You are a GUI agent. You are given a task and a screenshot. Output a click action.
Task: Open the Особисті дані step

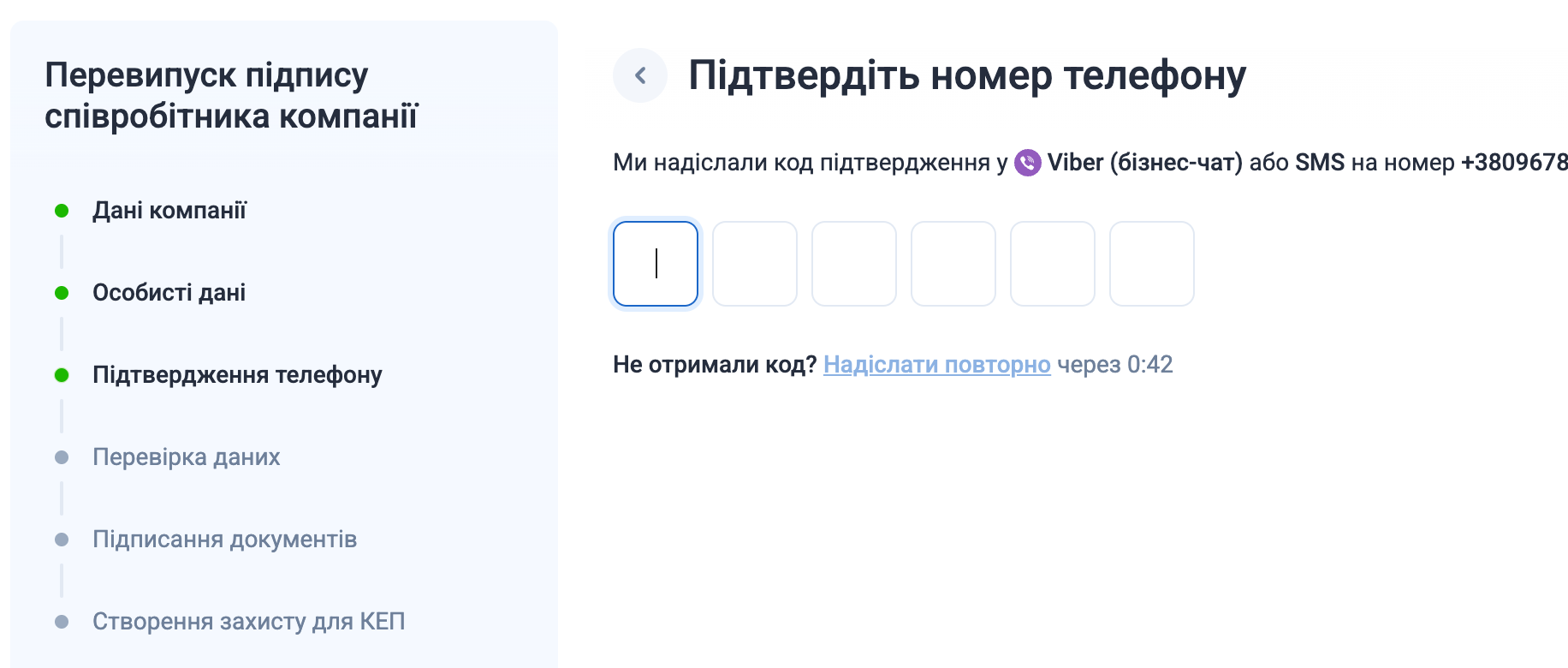pyautogui.click(x=169, y=293)
